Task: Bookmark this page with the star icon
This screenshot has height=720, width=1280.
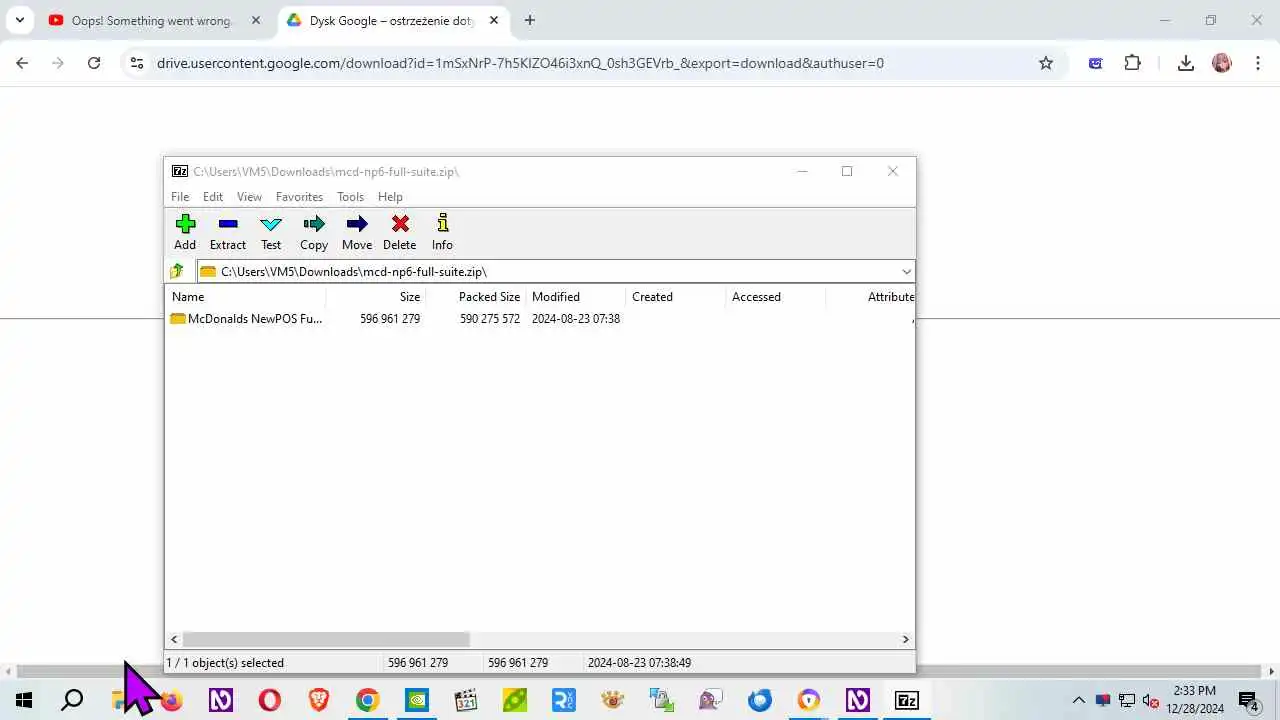Action: pyautogui.click(x=1046, y=63)
